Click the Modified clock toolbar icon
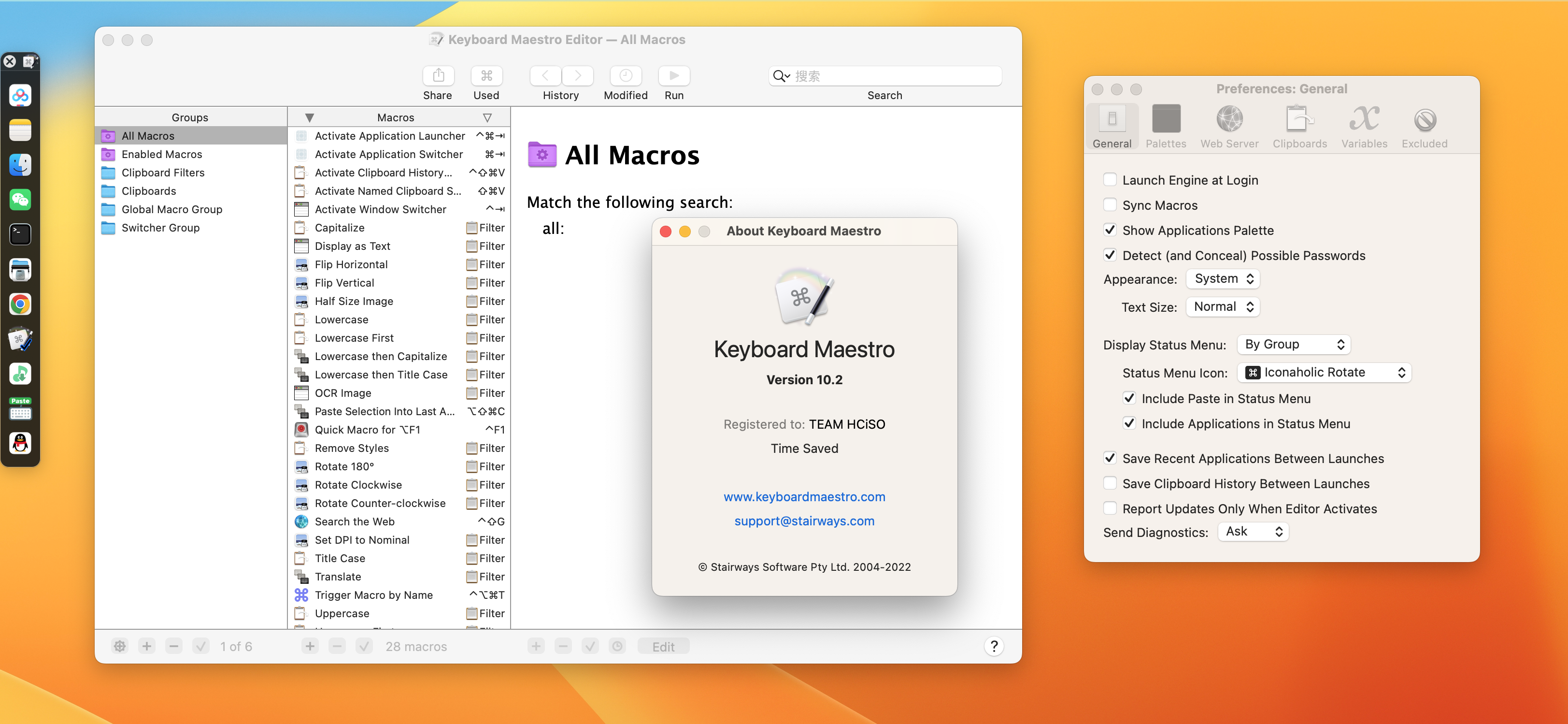 coord(626,75)
